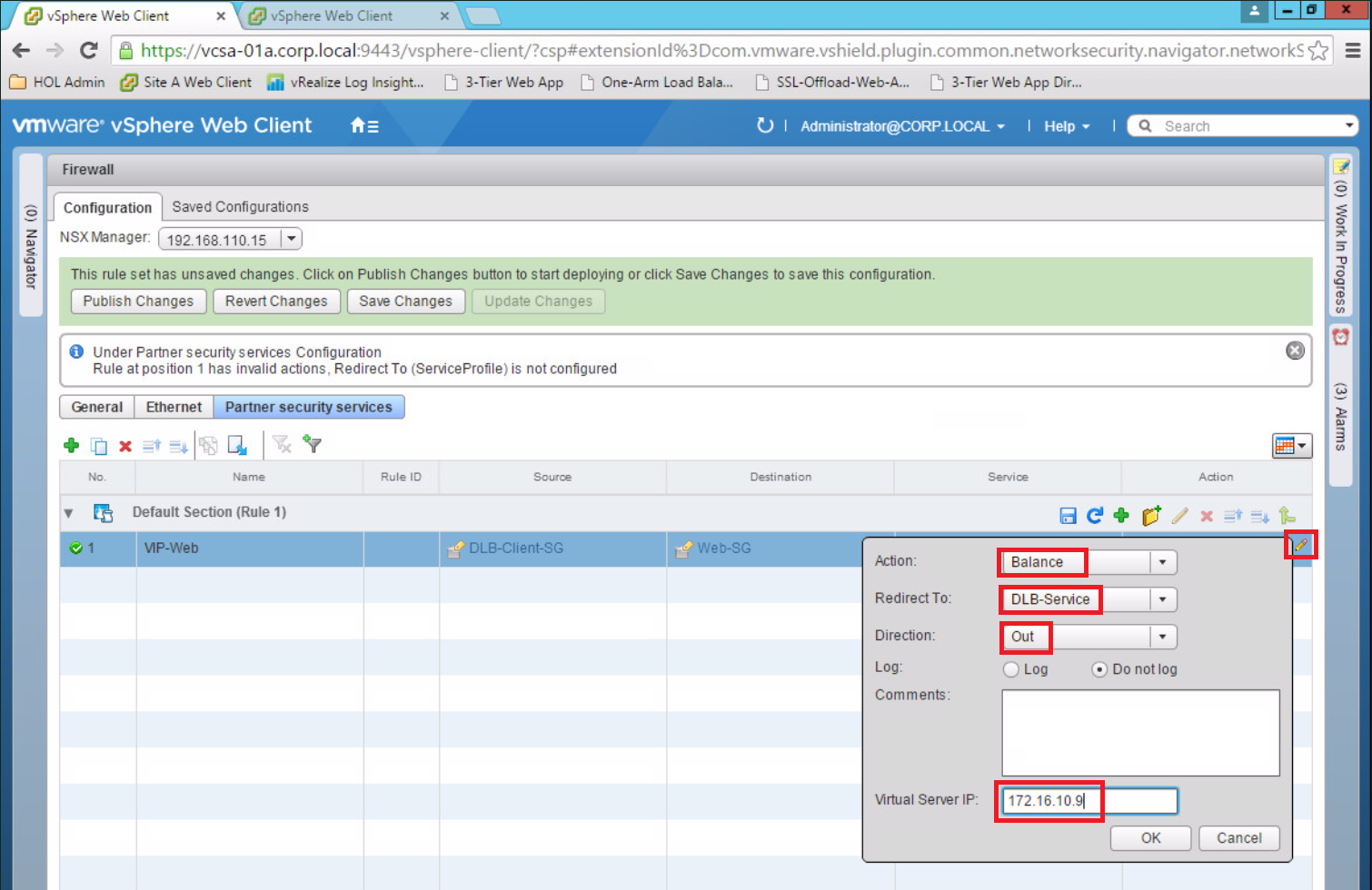Confirm the action dialog with OK
This screenshot has width=1372, height=890.
pyautogui.click(x=1150, y=837)
